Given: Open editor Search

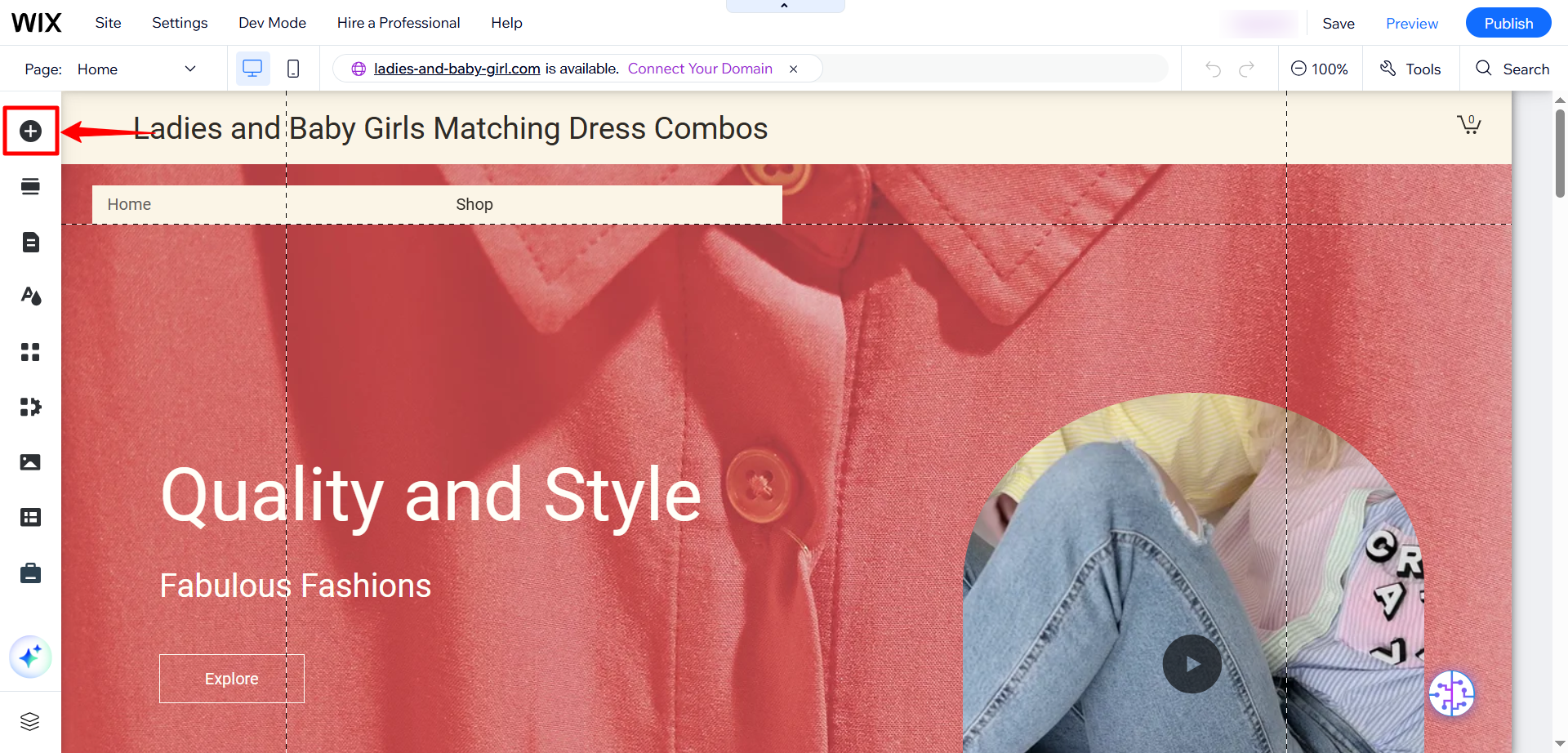Looking at the screenshot, I should pyautogui.click(x=1512, y=69).
